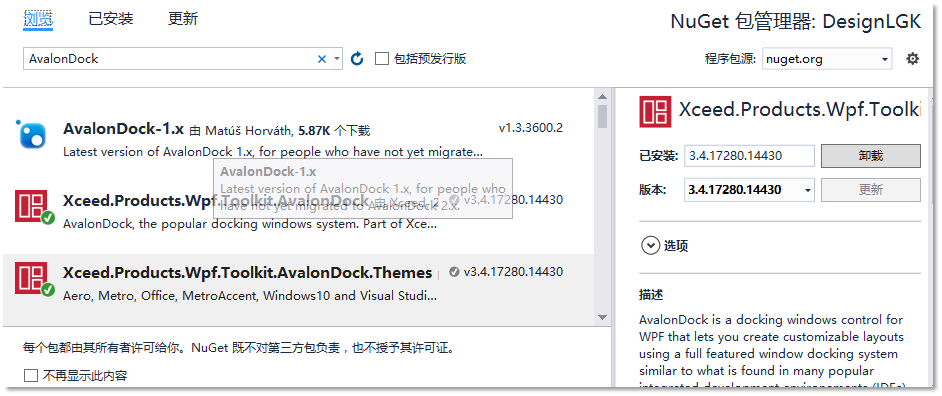Image resolution: width=942 pixels, height=396 pixels.
Task: Open the 已安装 tab
Action: pyautogui.click(x=111, y=19)
